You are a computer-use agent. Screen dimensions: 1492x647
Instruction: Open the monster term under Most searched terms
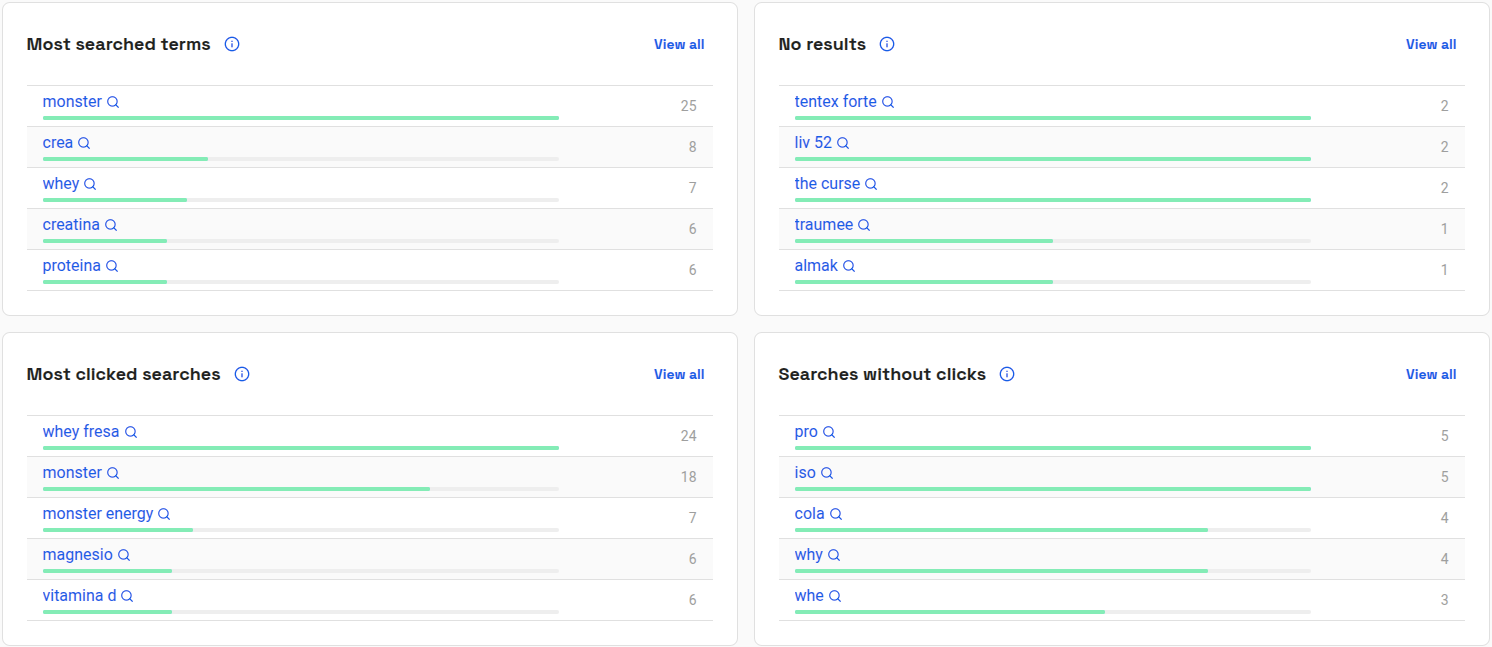(72, 102)
